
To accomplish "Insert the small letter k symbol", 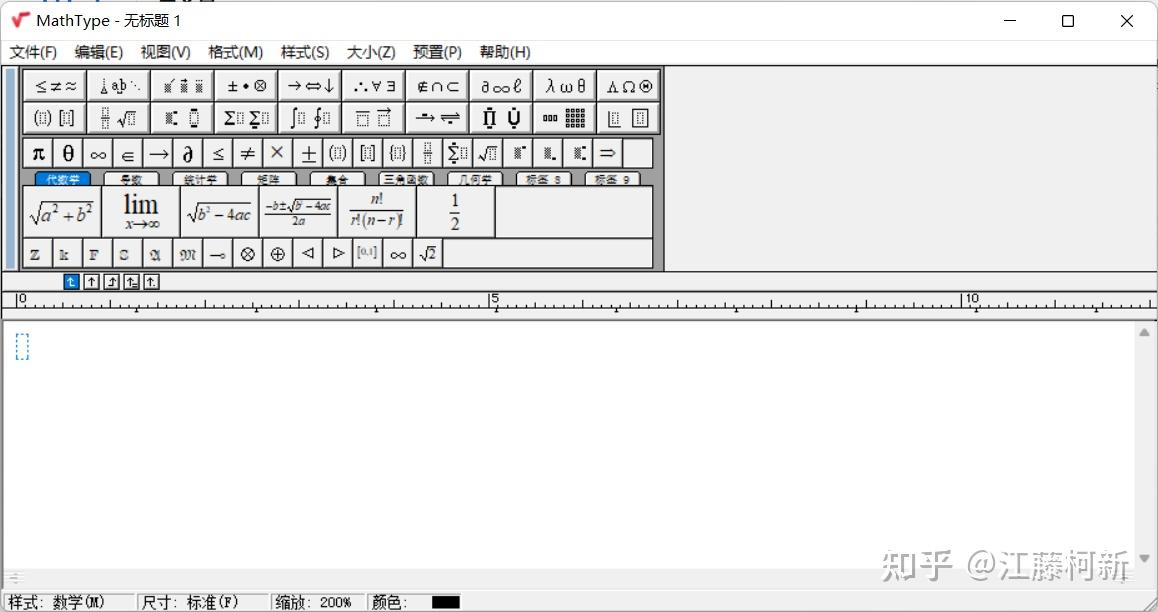I will [x=67, y=254].
